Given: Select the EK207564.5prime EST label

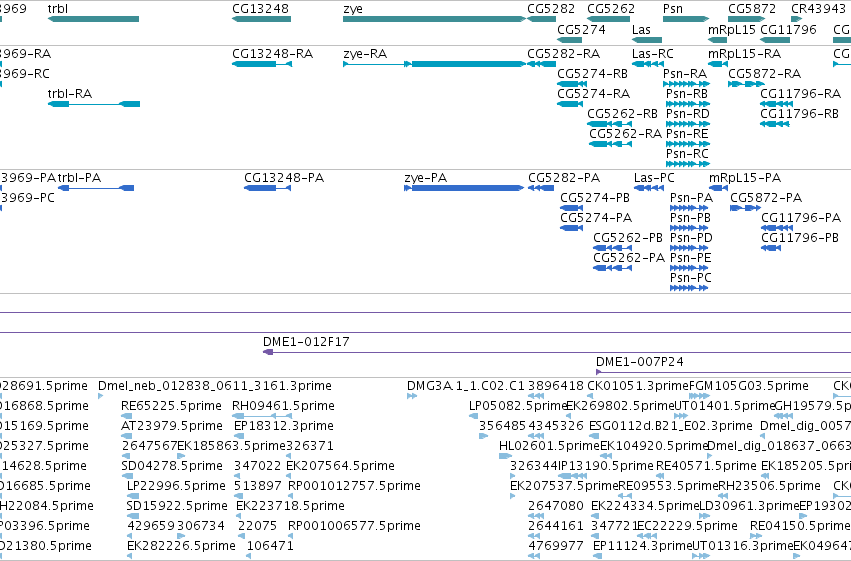Looking at the screenshot, I should coord(340,466).
